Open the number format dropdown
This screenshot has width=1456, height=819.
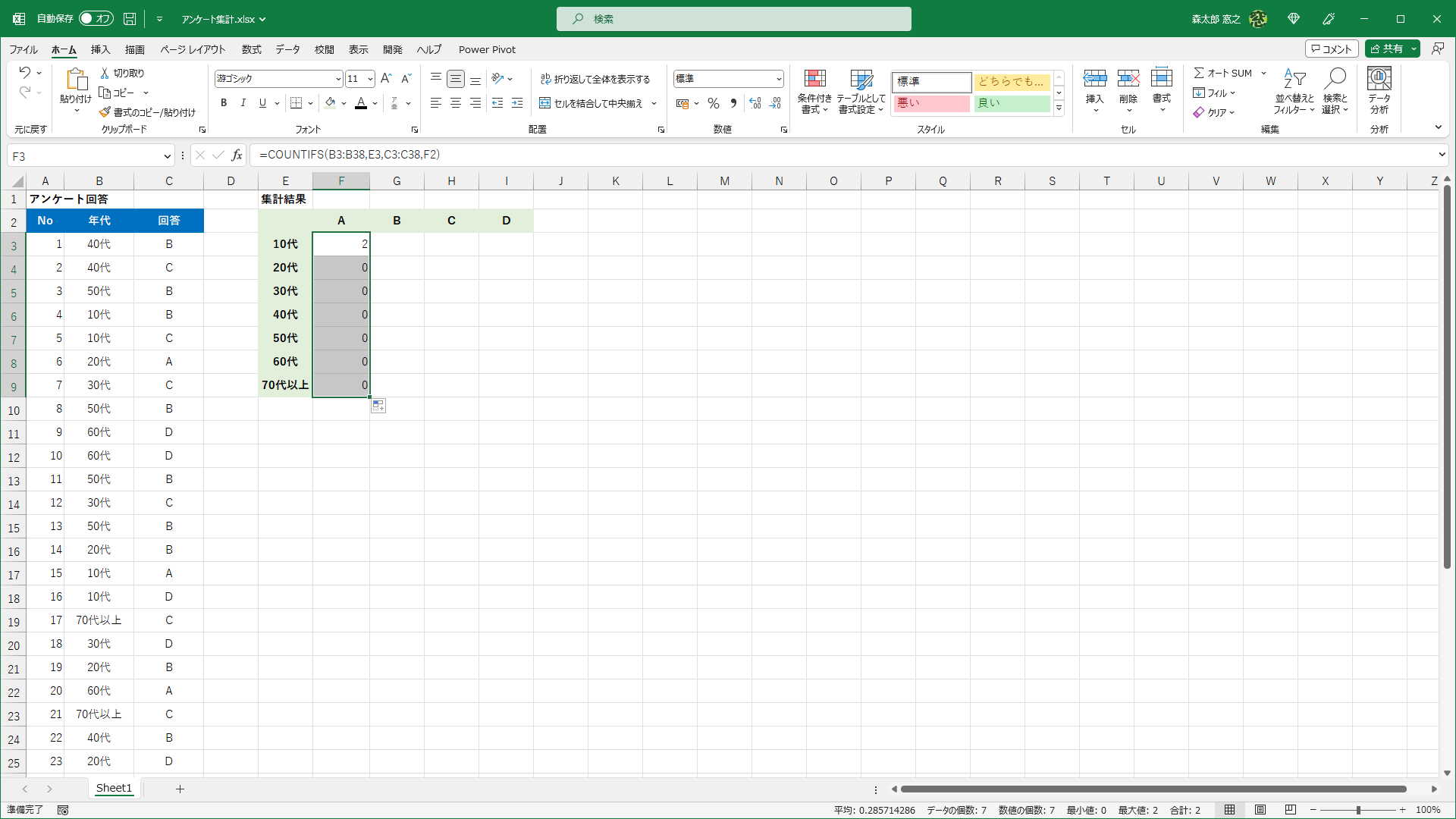pyautogui.click(x=779, y=79)
